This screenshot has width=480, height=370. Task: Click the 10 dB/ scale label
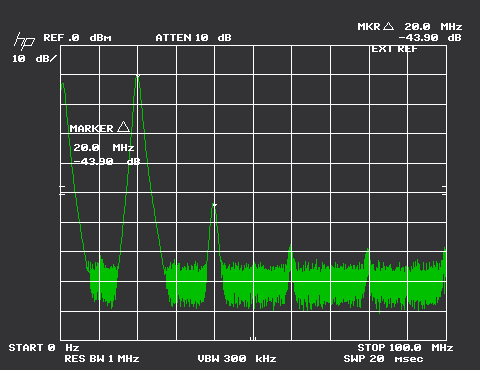click(x=35, y=59)
